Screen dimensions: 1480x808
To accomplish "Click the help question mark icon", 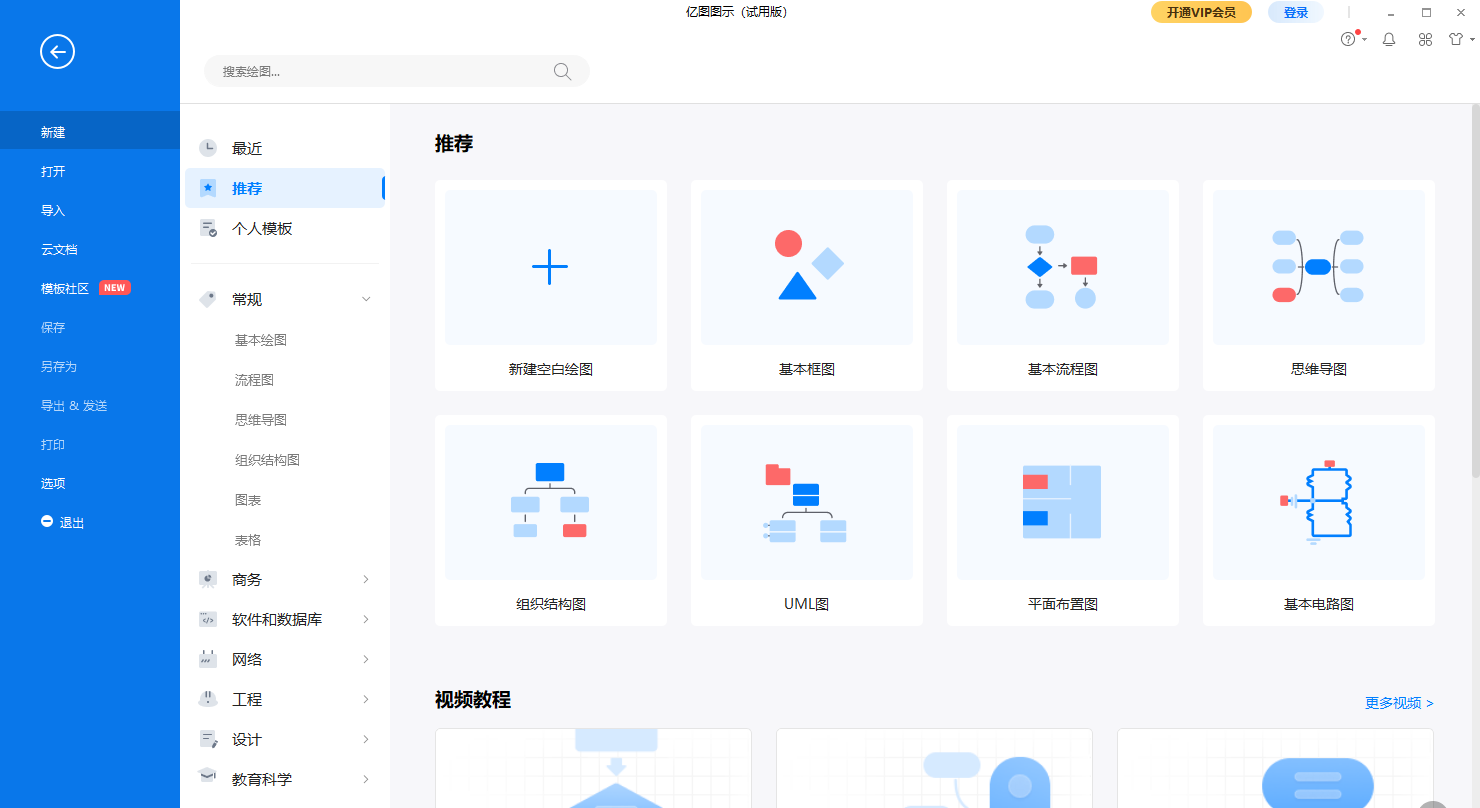I will 1348,38.
